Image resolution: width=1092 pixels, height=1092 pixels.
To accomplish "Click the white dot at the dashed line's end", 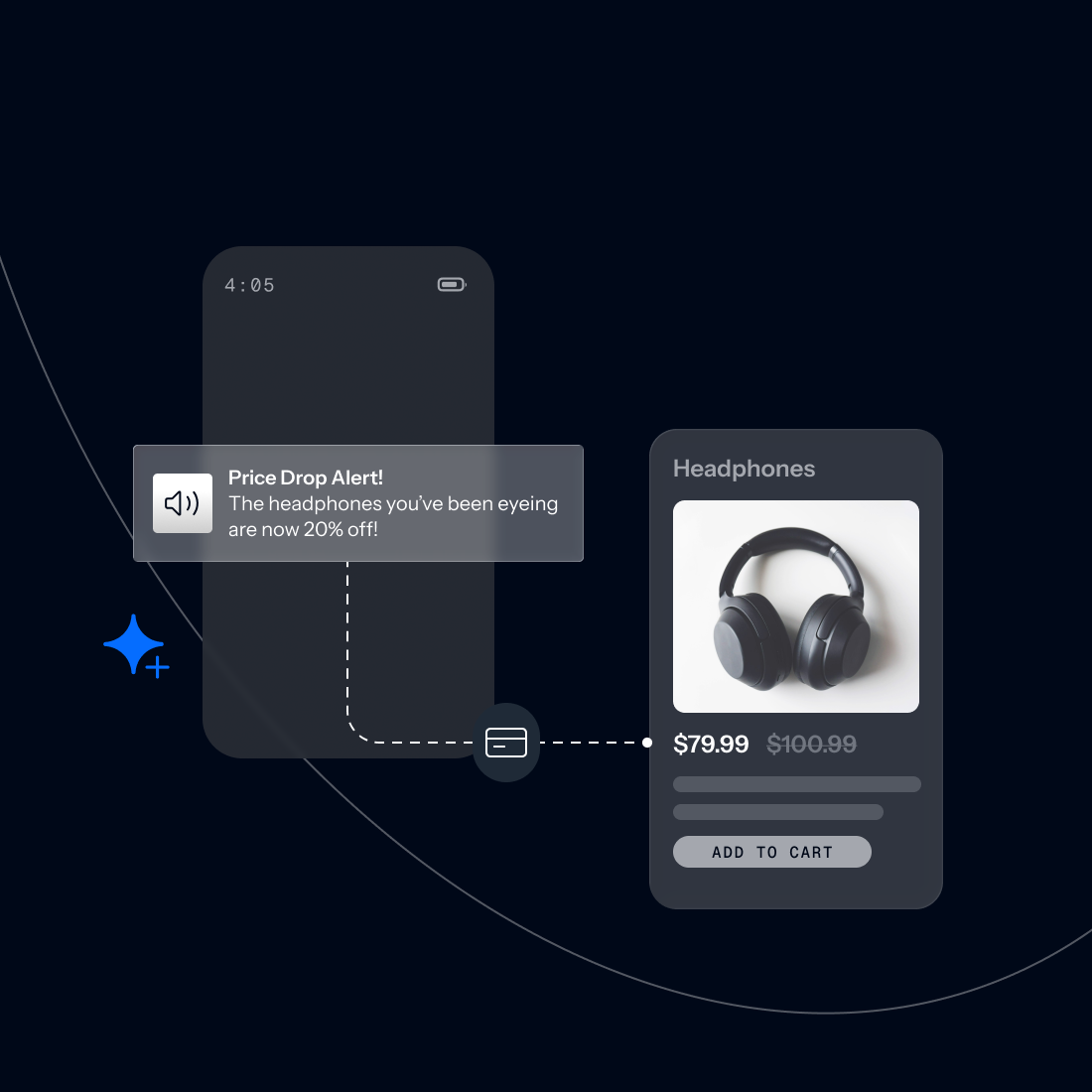I will [x=647, y=743].
